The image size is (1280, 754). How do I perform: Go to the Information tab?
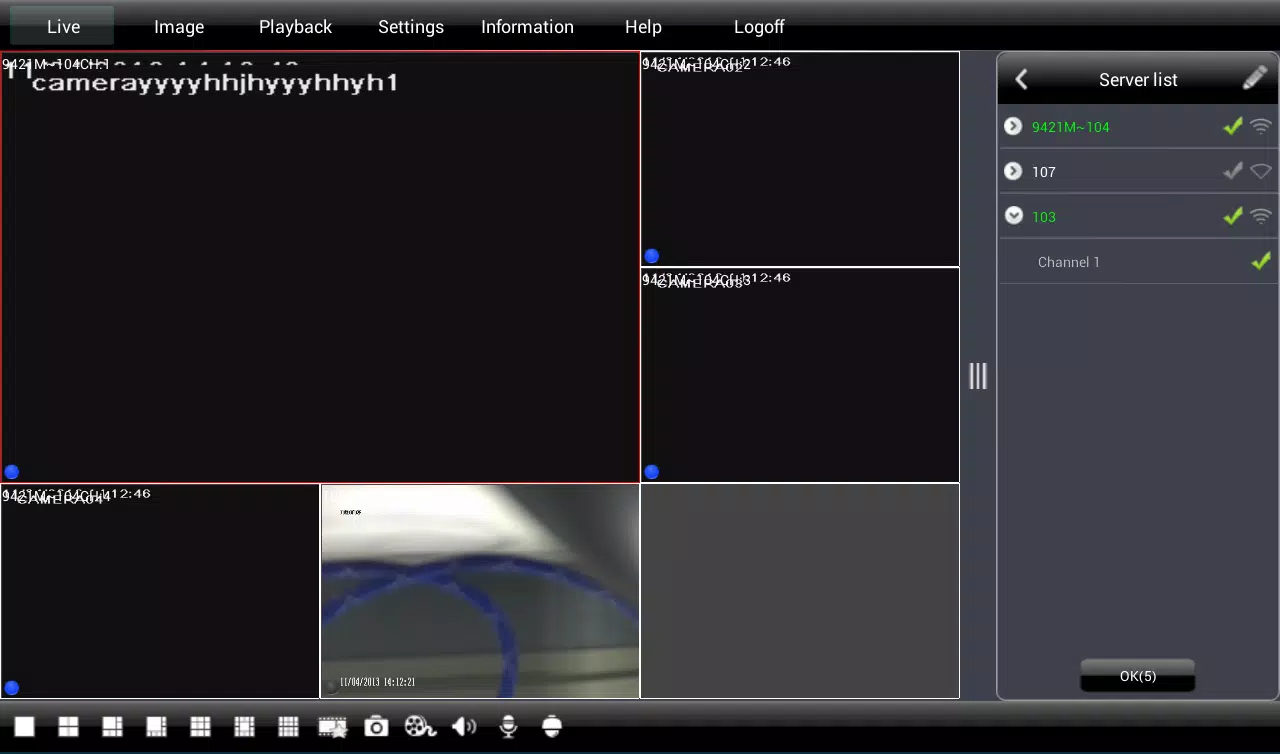(x=527, y=27)
